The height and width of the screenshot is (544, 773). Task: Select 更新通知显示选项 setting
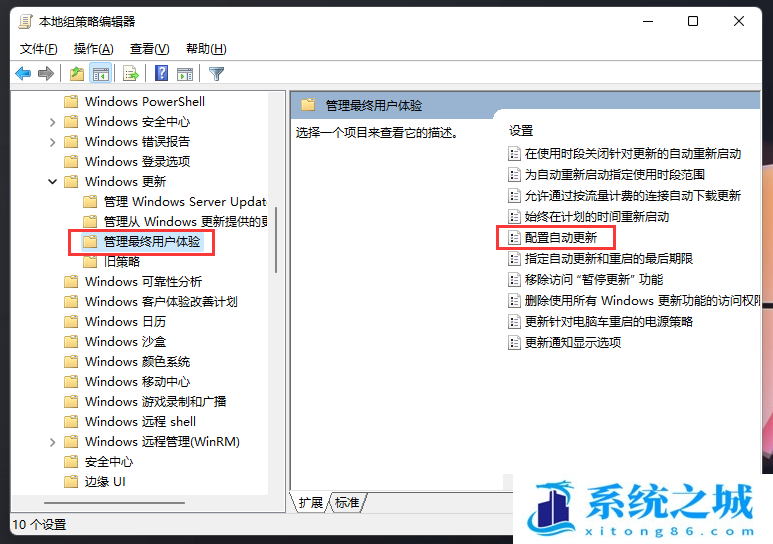(x=572, y=342)
